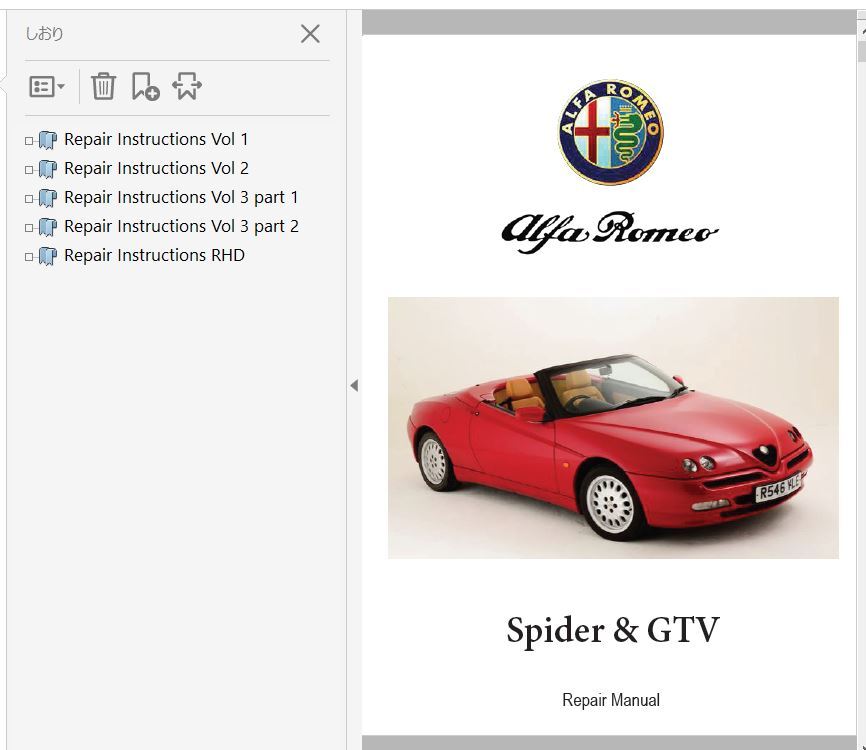Expand Repair Instructions Vol 3 part 1
The height and width of the screenshot is (750, 866).
pyautogui.click(x=29, y=199)
